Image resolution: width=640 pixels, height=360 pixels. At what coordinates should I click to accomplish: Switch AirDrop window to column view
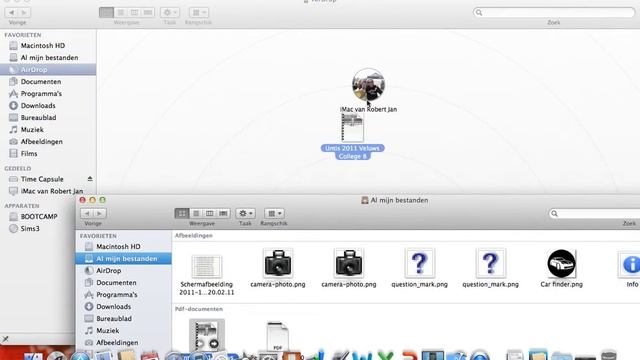[134, 13]
